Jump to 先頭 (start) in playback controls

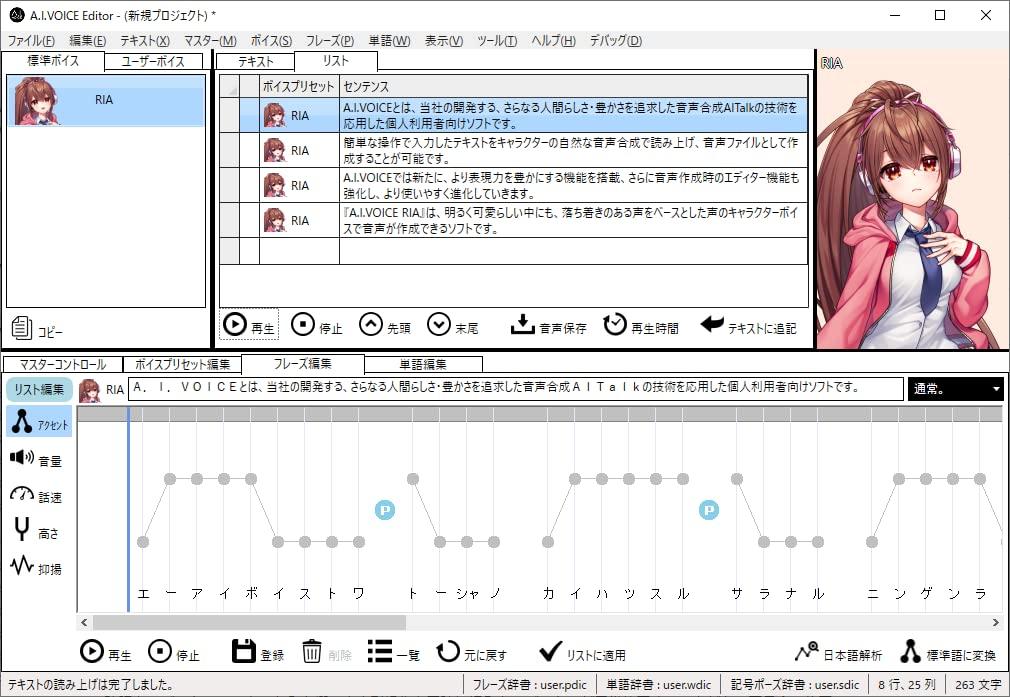coord(367,323)
